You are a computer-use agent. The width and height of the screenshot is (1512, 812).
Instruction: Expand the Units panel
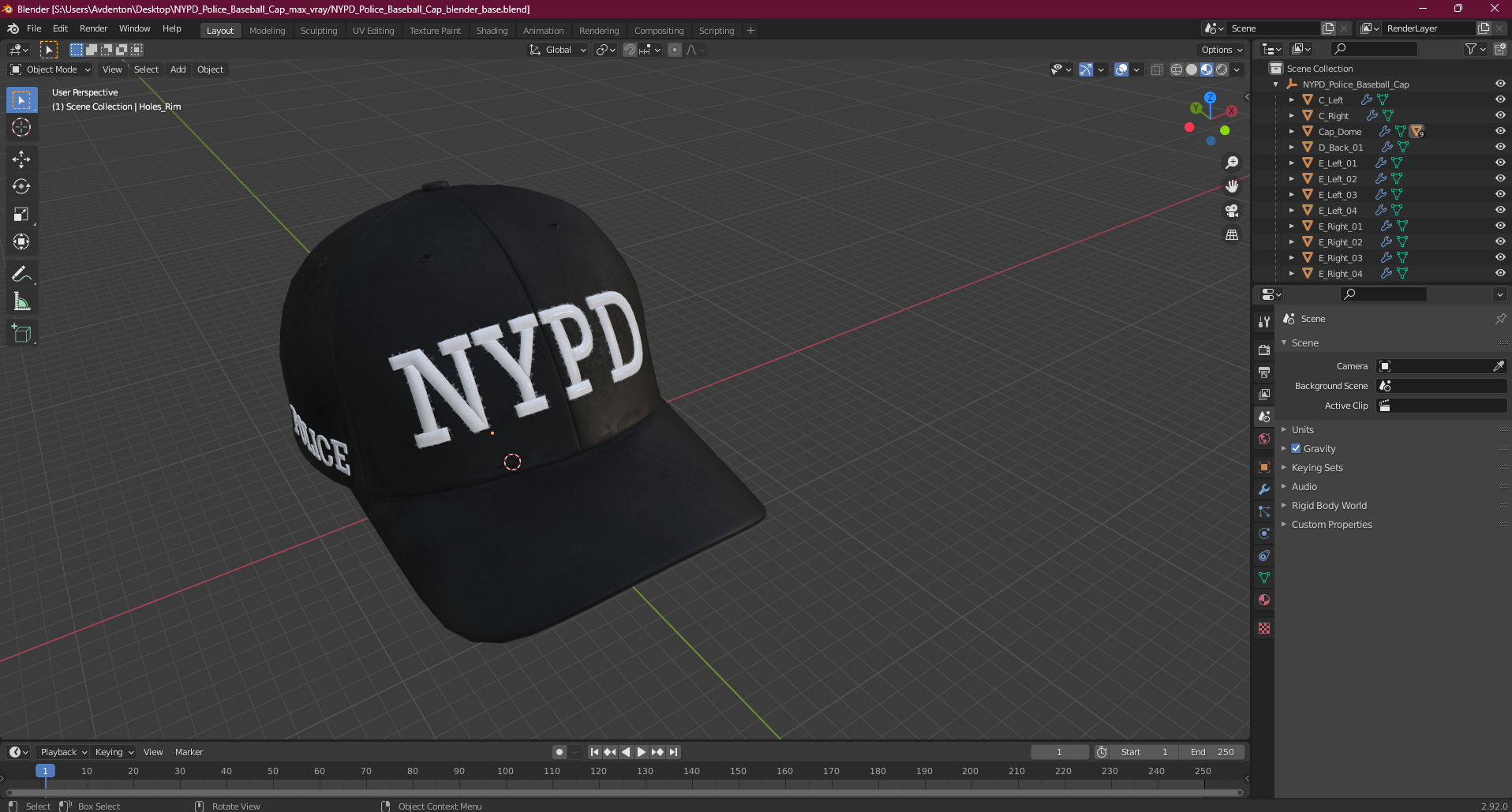click(x=1302, y=429)
